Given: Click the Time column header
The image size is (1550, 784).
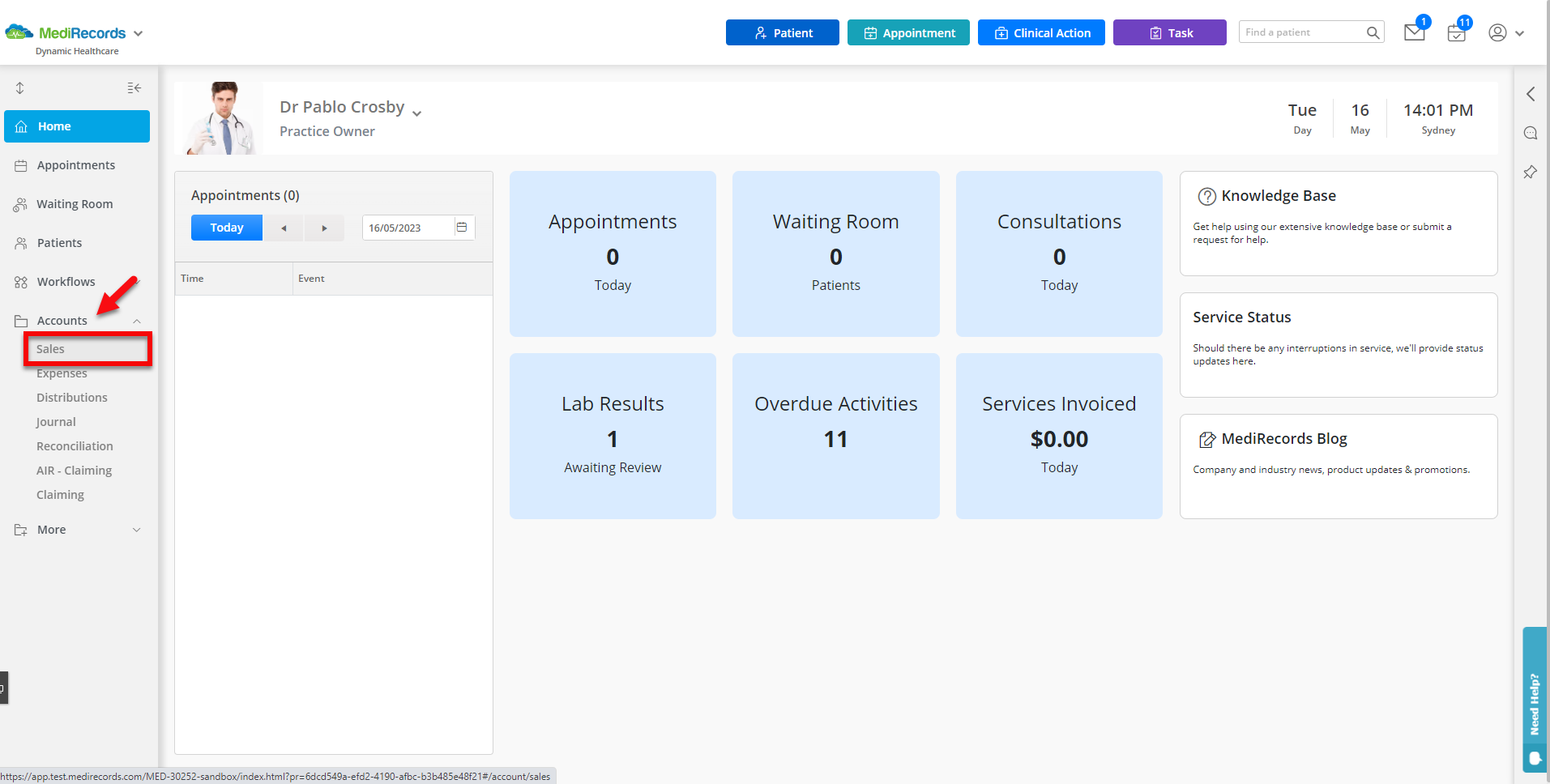Looking at the screenshot, I should (233, 279).
